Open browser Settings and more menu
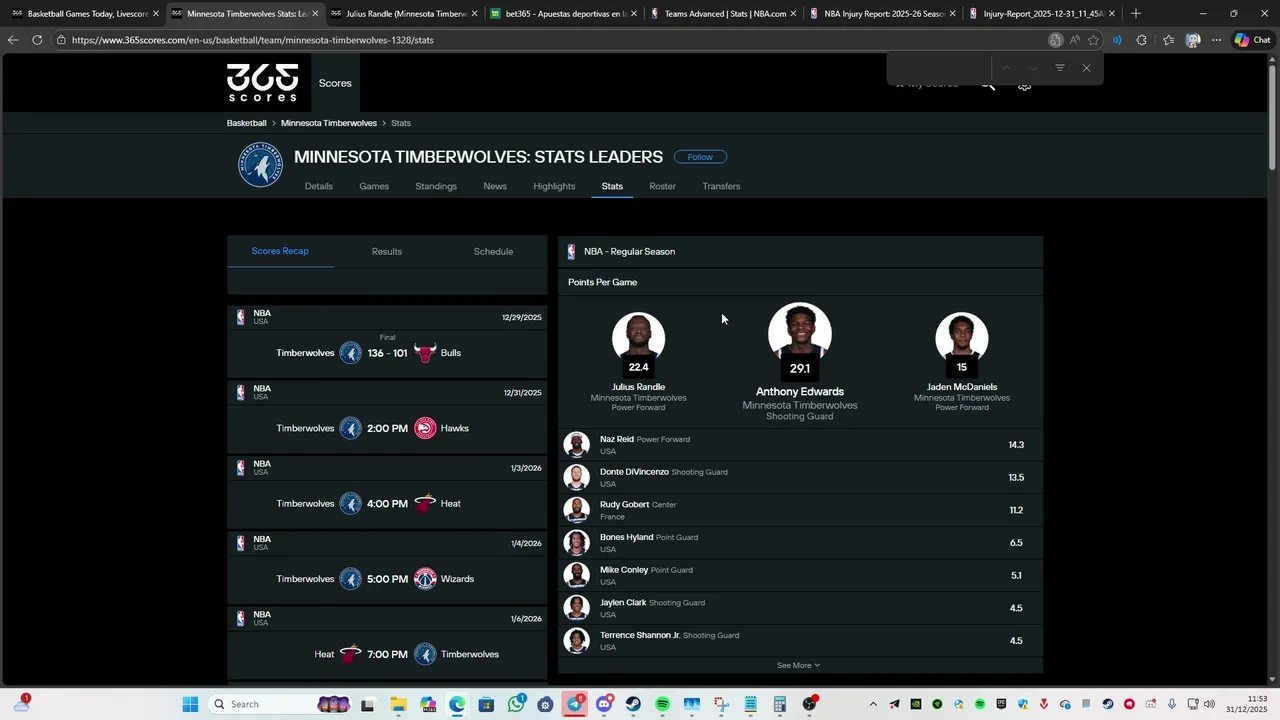 pyautogui.click(x=1216, y=40)
